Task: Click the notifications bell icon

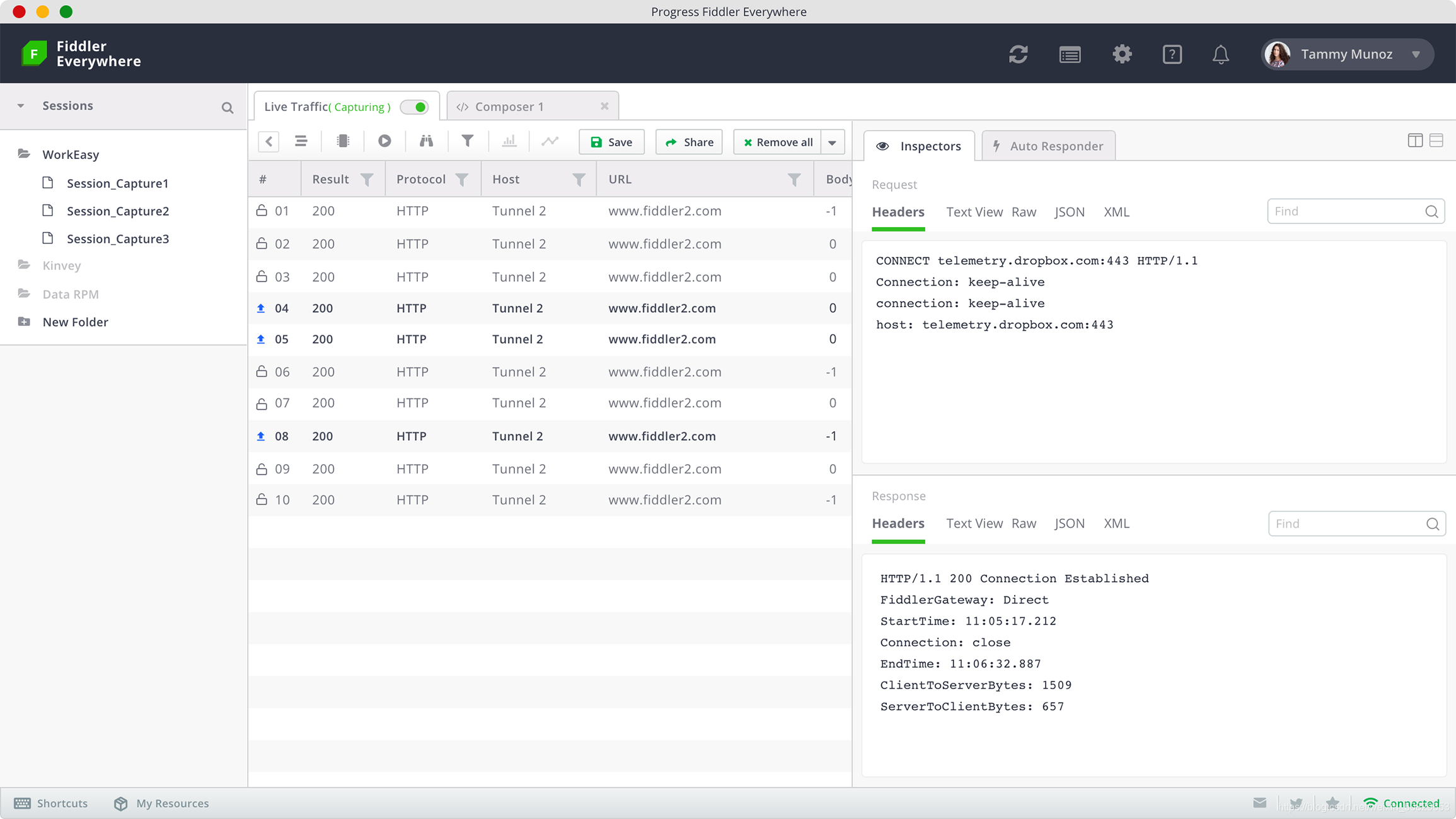Action: (x=1222, y=53)
